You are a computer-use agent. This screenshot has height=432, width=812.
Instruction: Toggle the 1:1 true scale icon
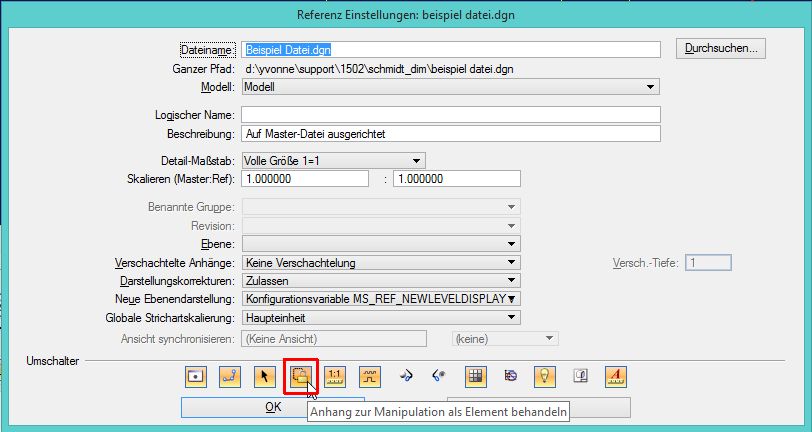click(335, 377)
